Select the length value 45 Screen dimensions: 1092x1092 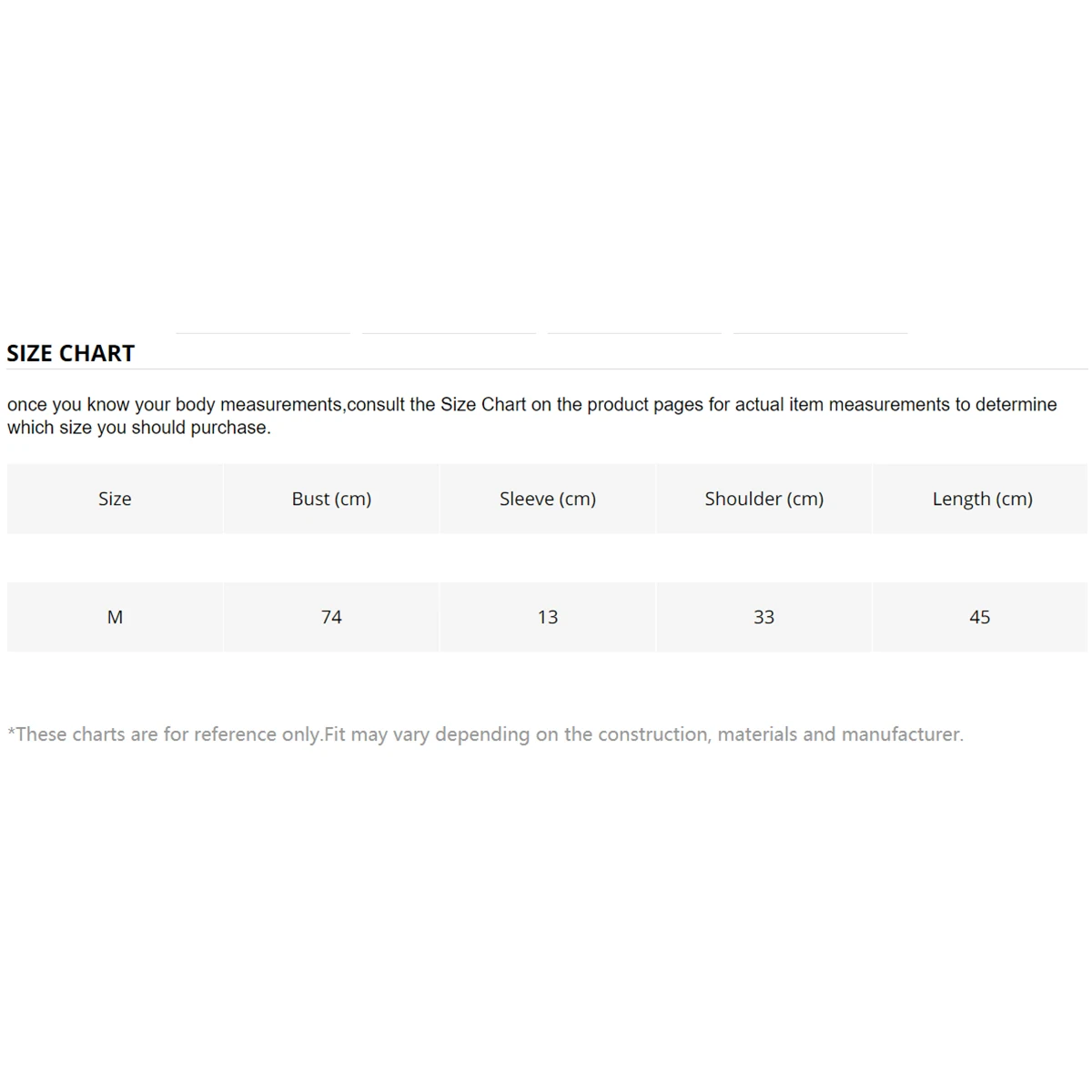[x=979, y=617]
